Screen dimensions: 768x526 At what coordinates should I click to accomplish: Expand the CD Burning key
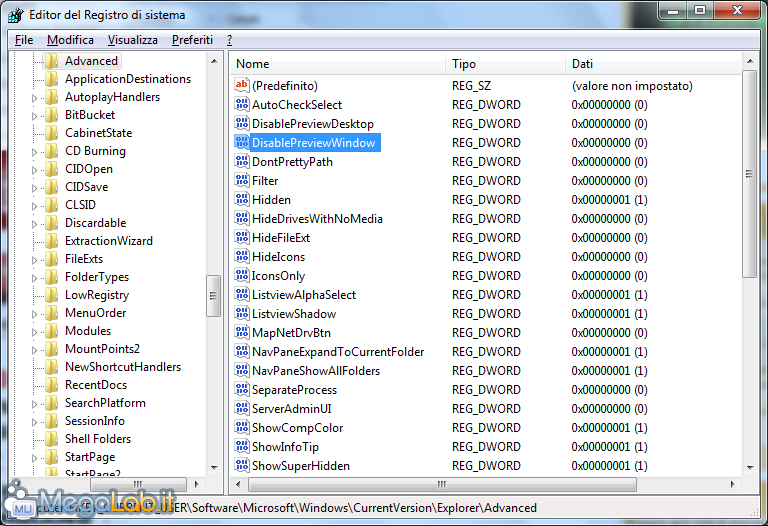click(34, 152)
